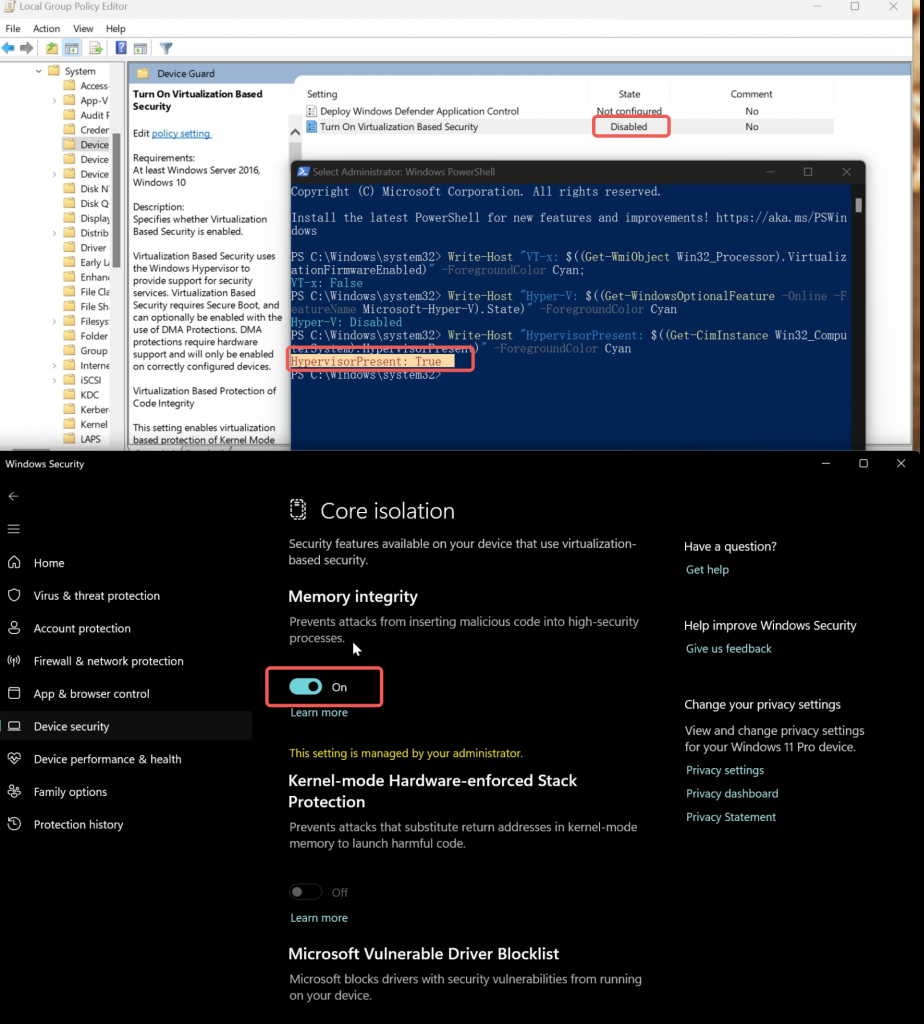Open the File menu
This screenshot has height=1024, width=924.
(x=13, y=29)
